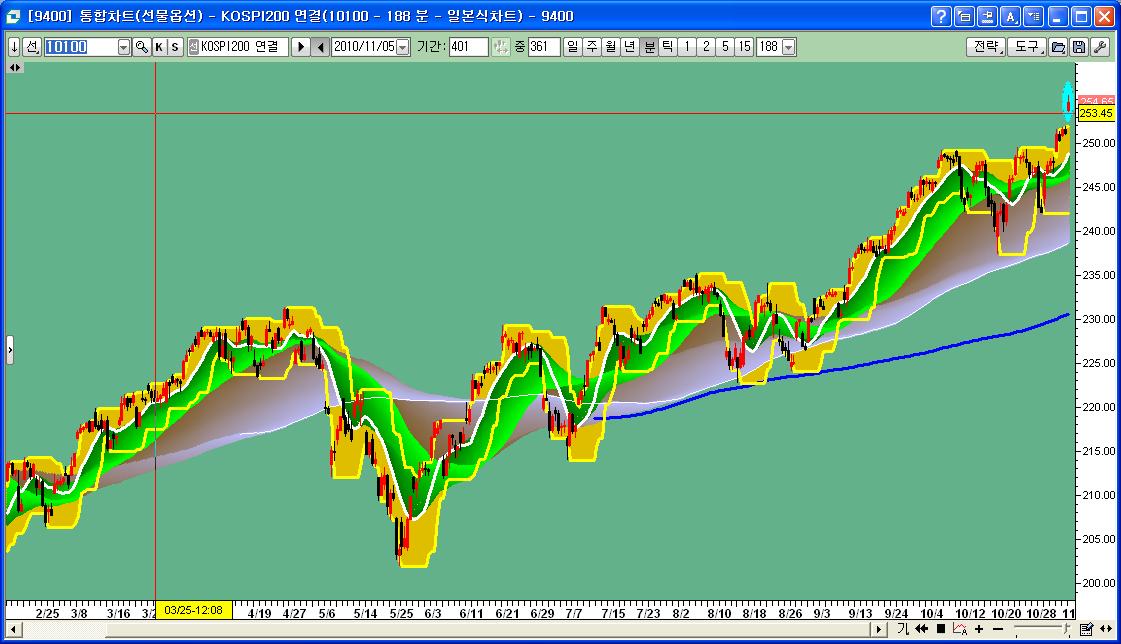
Task: Click the 5 minute interval button
Action: (x=725, y=47)
